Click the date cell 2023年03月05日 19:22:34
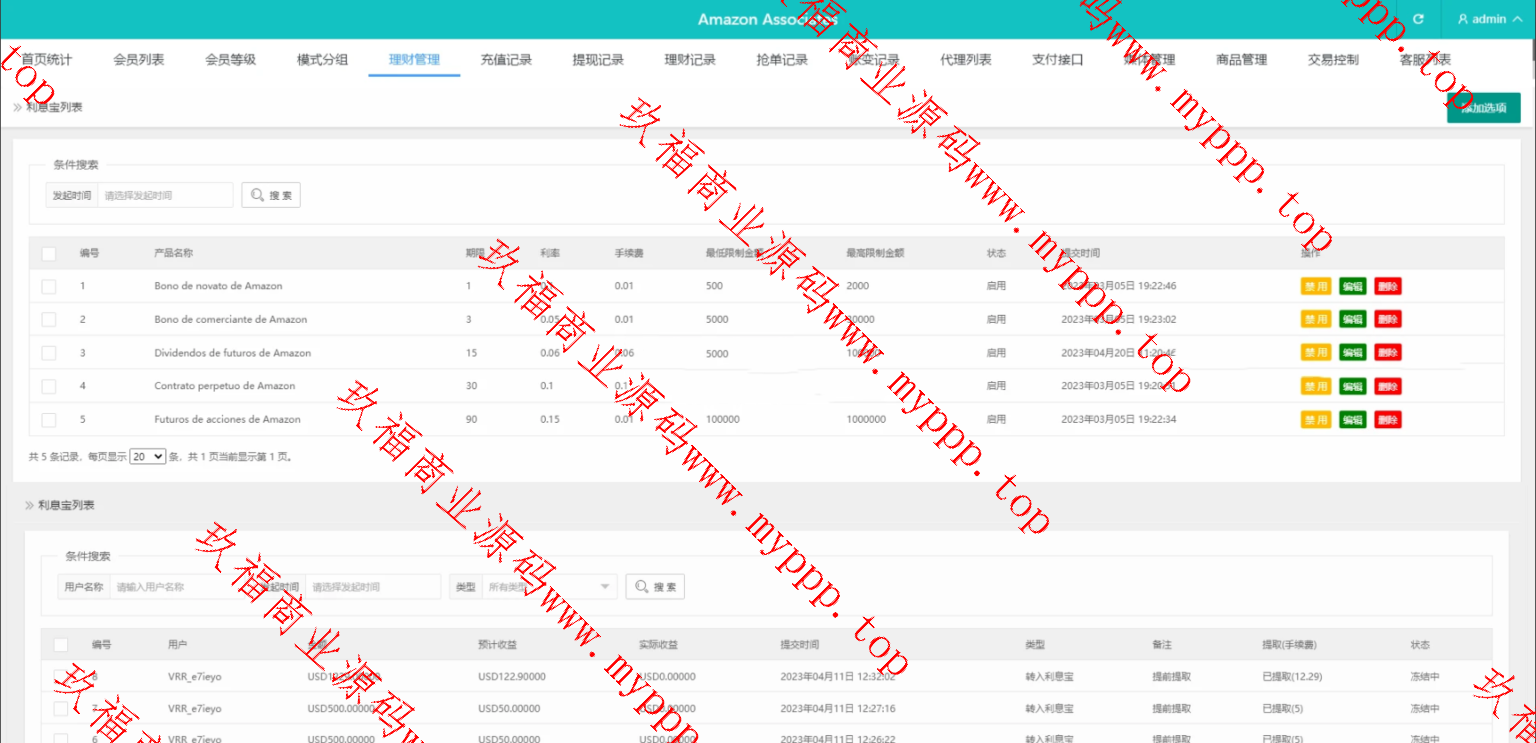The width and height of the screenshot is (1536, 743). (1118, 420)
